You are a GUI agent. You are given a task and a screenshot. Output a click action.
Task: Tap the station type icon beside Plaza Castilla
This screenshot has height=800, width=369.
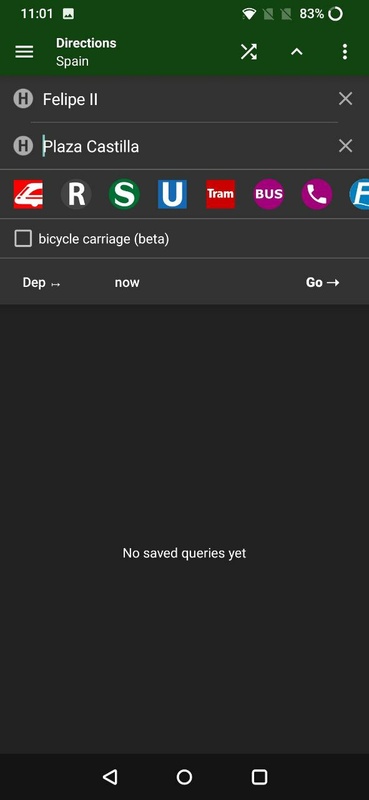pos(23,146)
